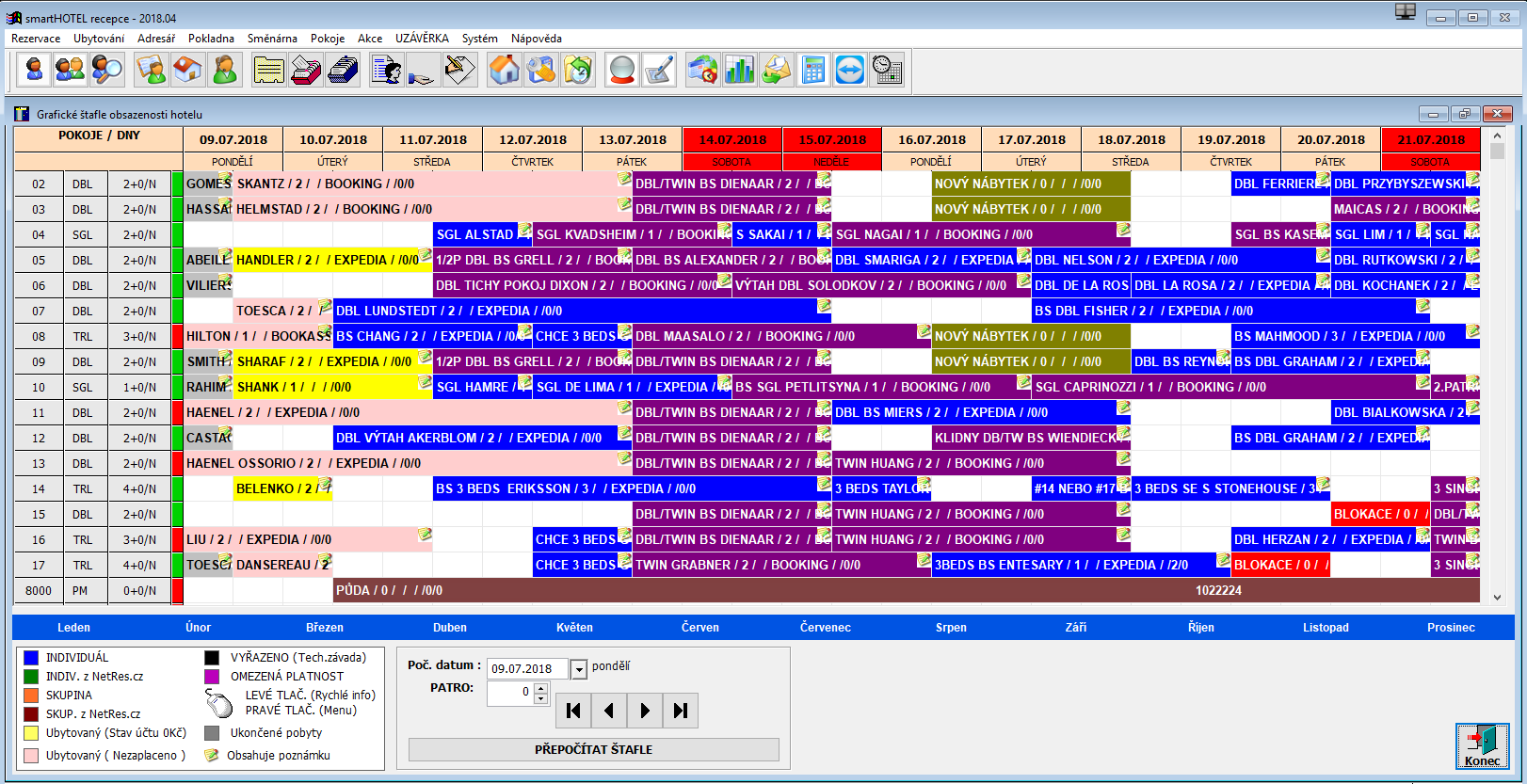Open the Pokladna menu

point(211,39)
